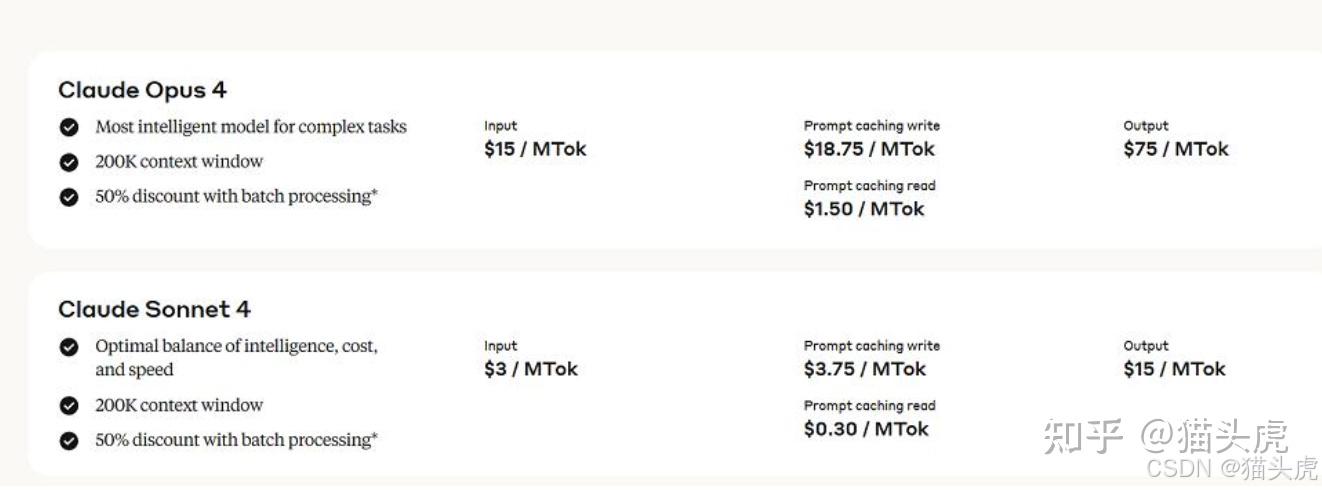Viewport: 1322px width, 490px height.
Task: Click checkmark beside Opus 200K context window
Action: (69, 162)
